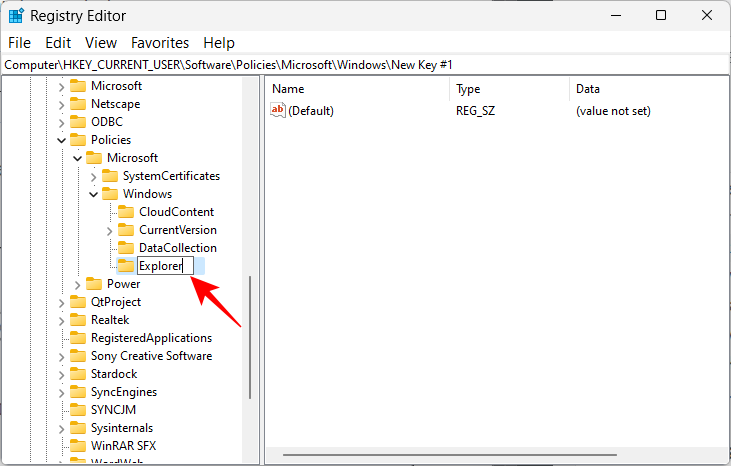Click the registry path address bar

365,64
